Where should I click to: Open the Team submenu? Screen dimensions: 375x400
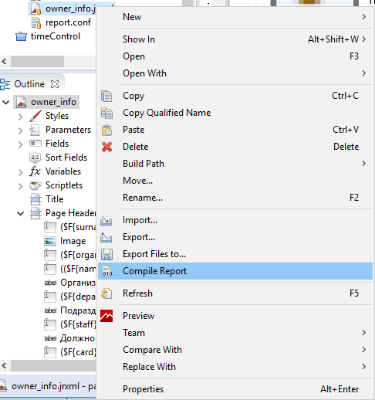click(235, 333)
